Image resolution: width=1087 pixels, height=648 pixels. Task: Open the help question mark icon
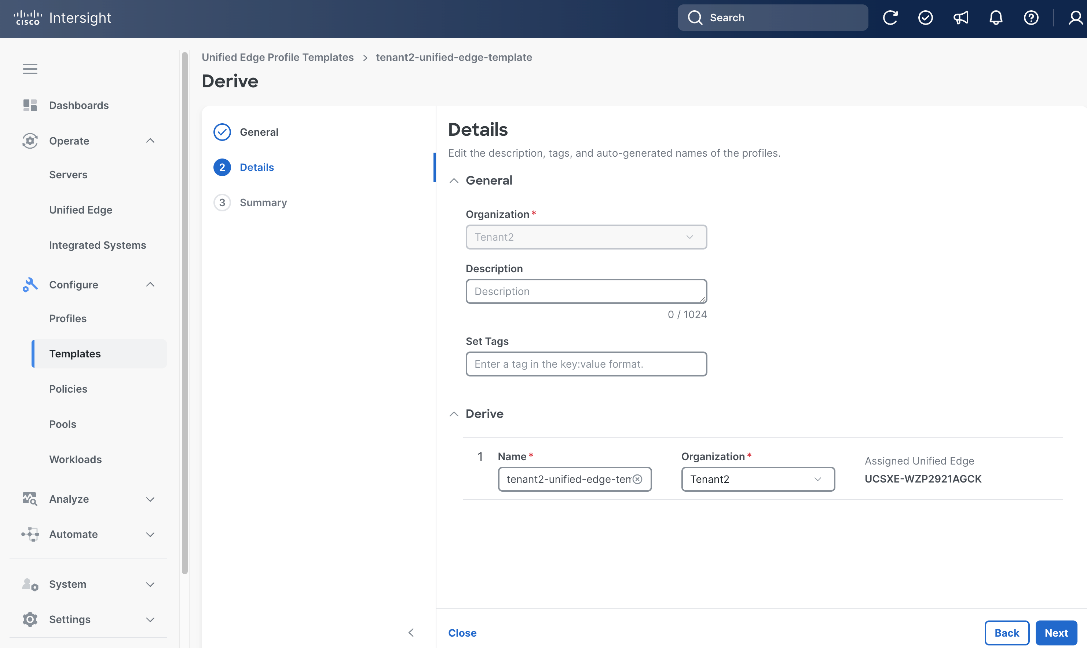tap(1032, 18)
